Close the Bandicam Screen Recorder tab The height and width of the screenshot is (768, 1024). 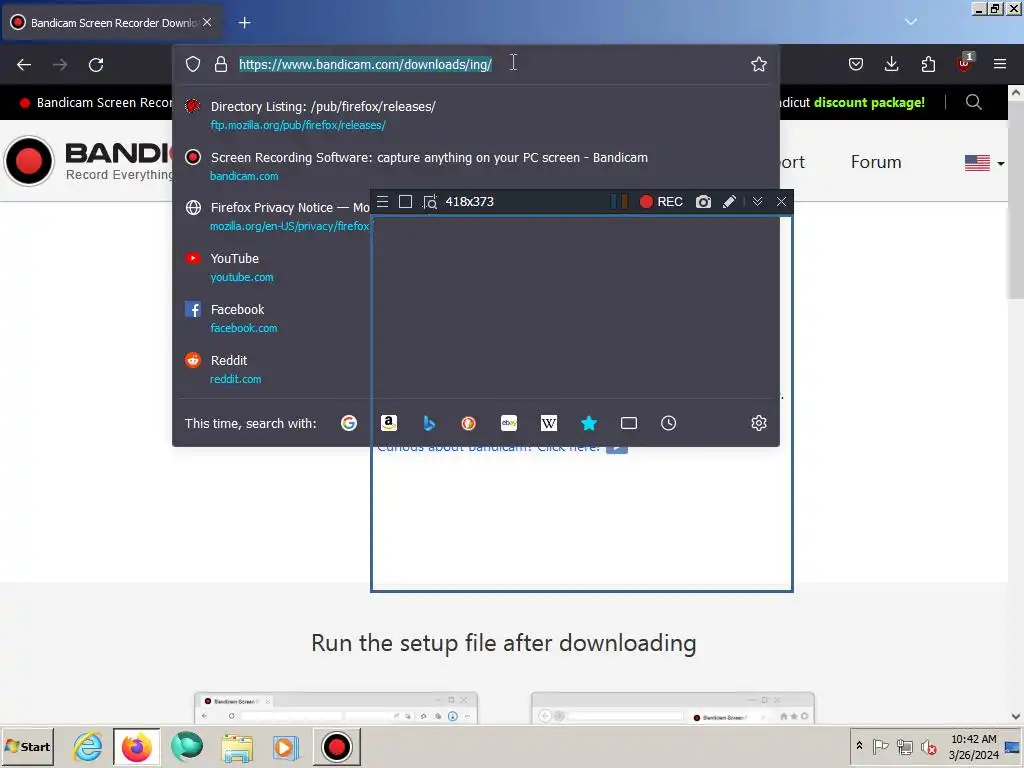click(x=207, y=22)
